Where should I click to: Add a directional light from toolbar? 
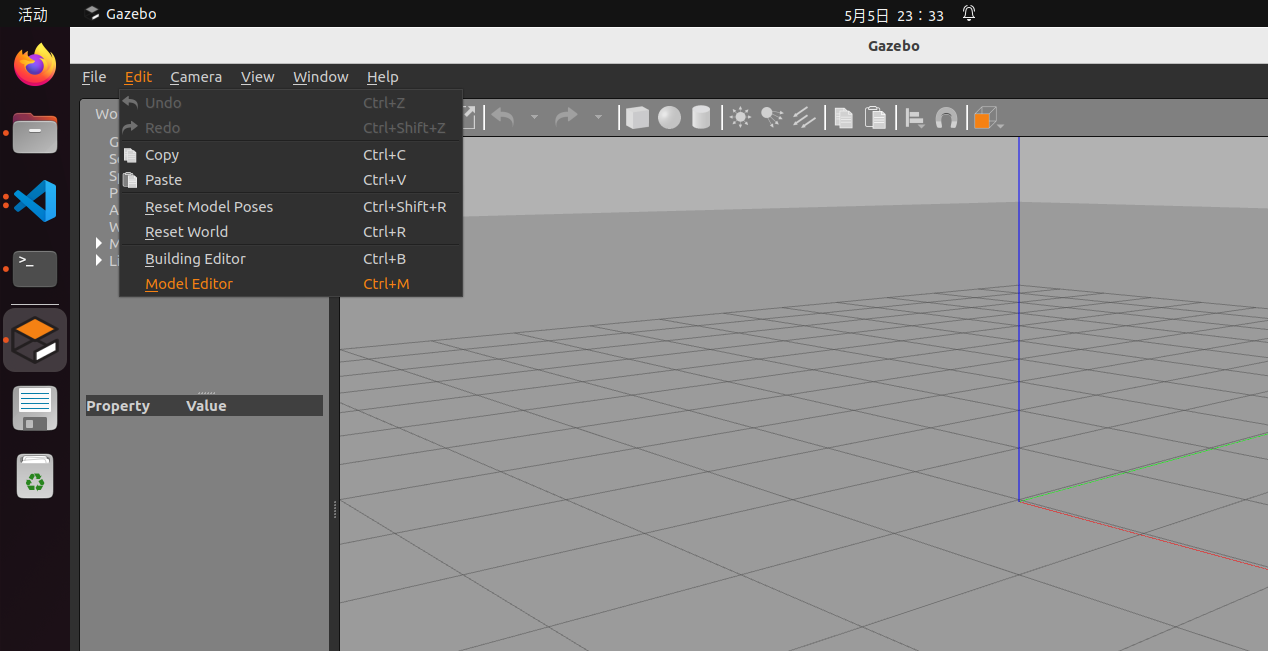804,118
